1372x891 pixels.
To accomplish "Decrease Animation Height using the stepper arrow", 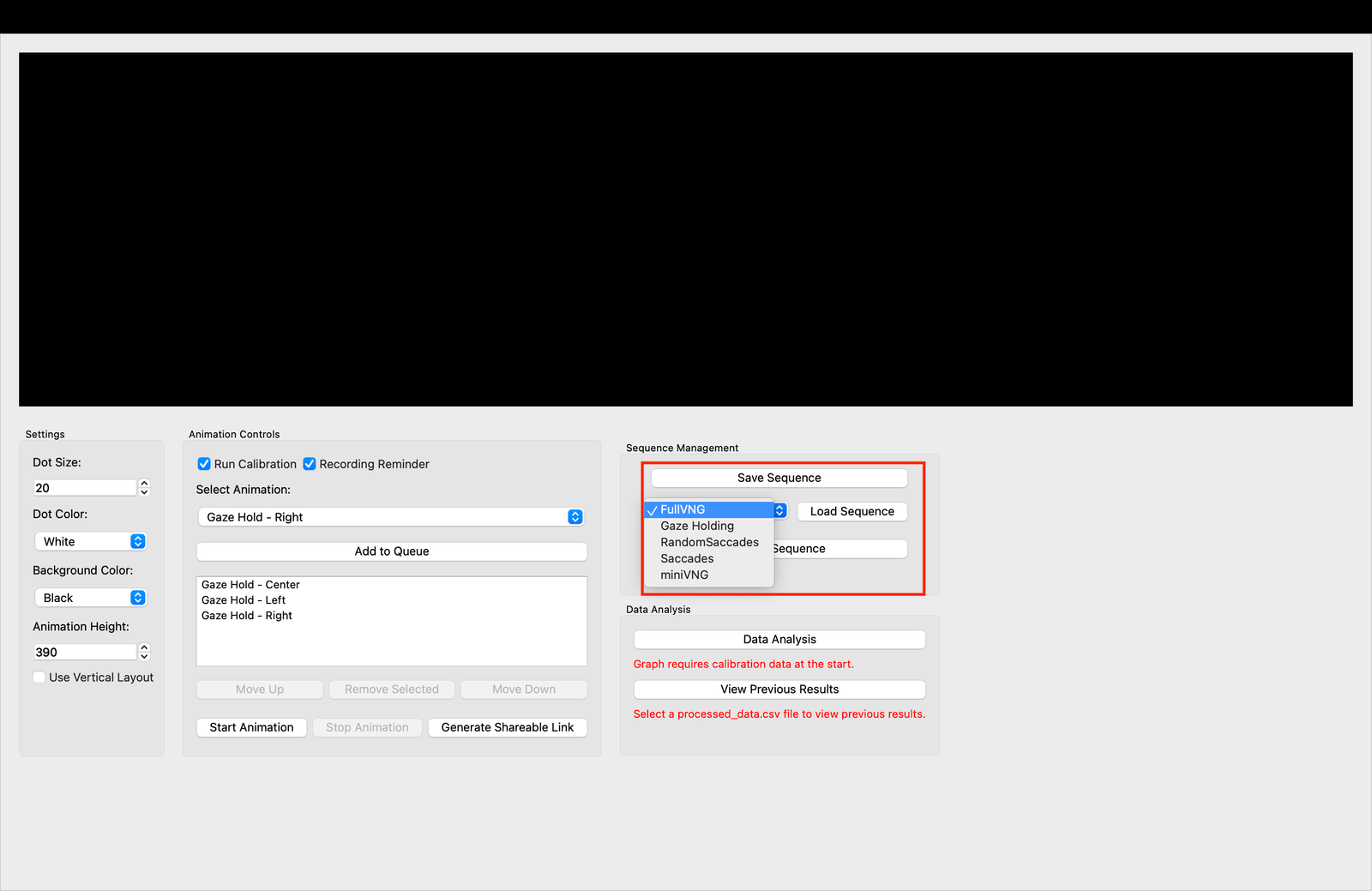I will [144, 656].
